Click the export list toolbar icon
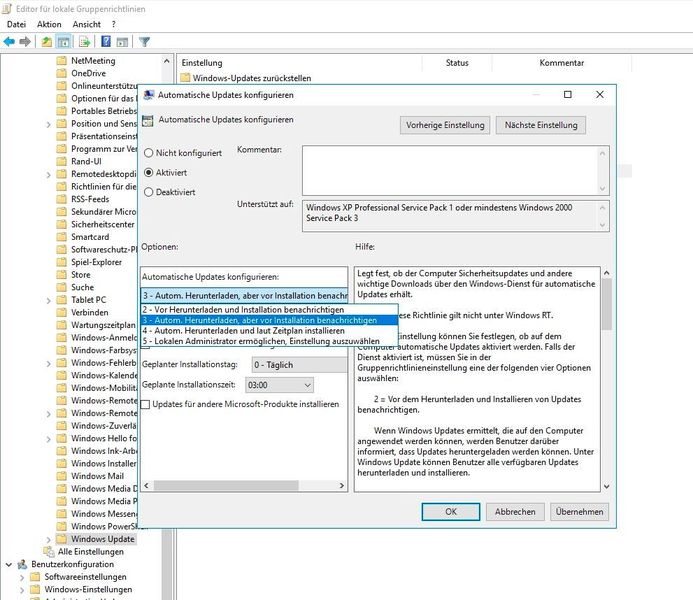Image resolution: width=693 pixels, height=600 pixels. tap(84, 42)
